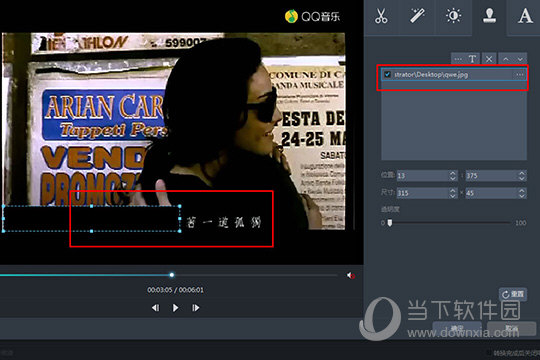The height and width of the screenshot is (360, 540).
Task: Toggle mute speaker icon
Action: [351, 275]
